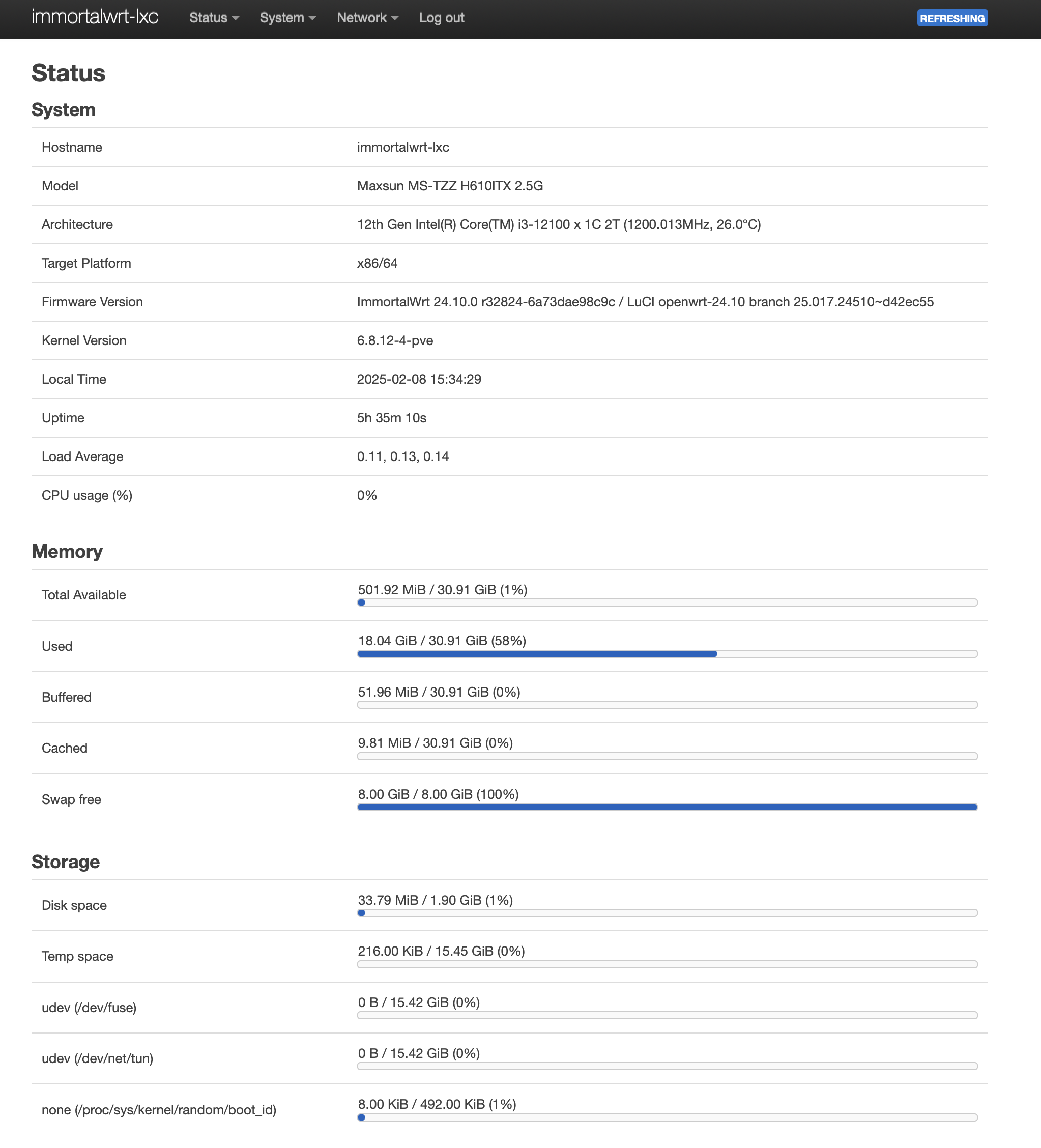Click the immortalwrt-lxc brand title
The height and width of the screenshot is (1148, 1041).
(95, 17)
